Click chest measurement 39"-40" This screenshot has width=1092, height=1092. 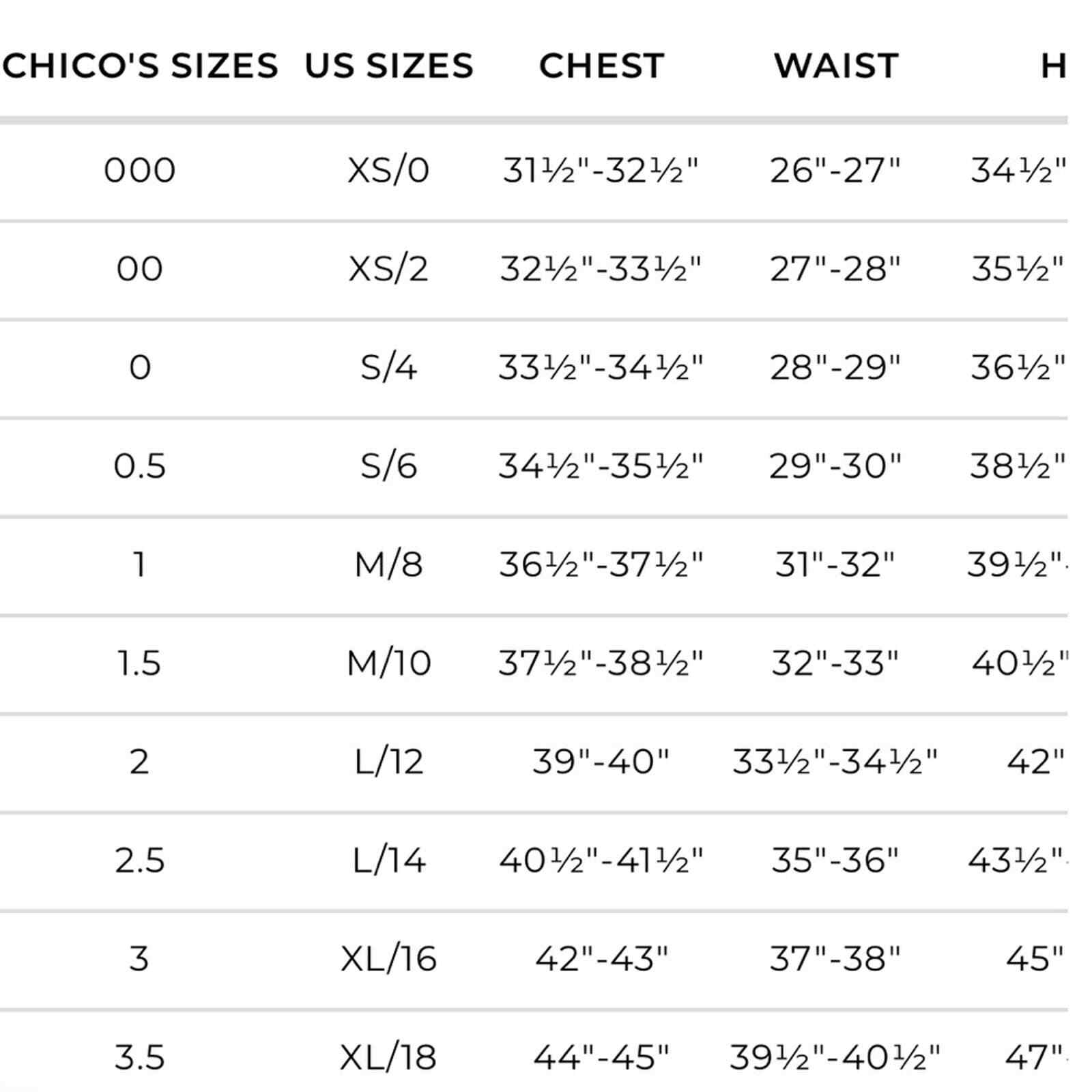coord(601,762)
